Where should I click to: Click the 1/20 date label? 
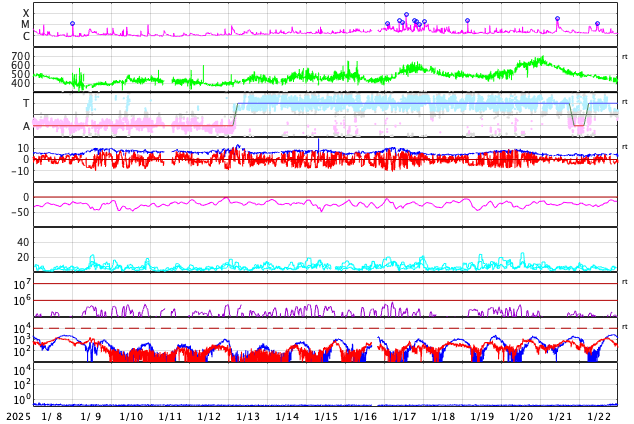[521, 416]
